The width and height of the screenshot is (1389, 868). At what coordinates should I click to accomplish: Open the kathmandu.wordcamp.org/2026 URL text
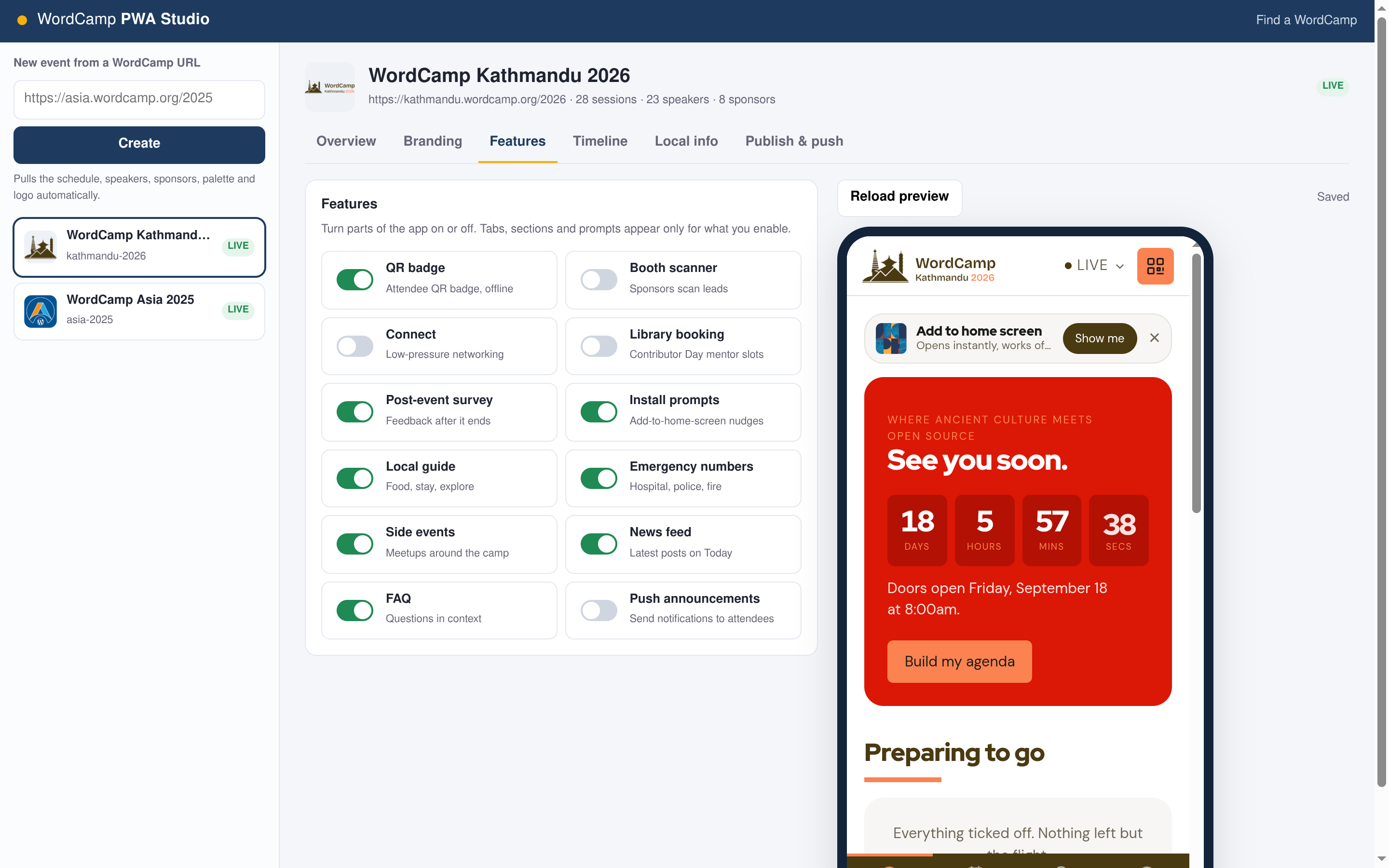click(x=467, y=99)
